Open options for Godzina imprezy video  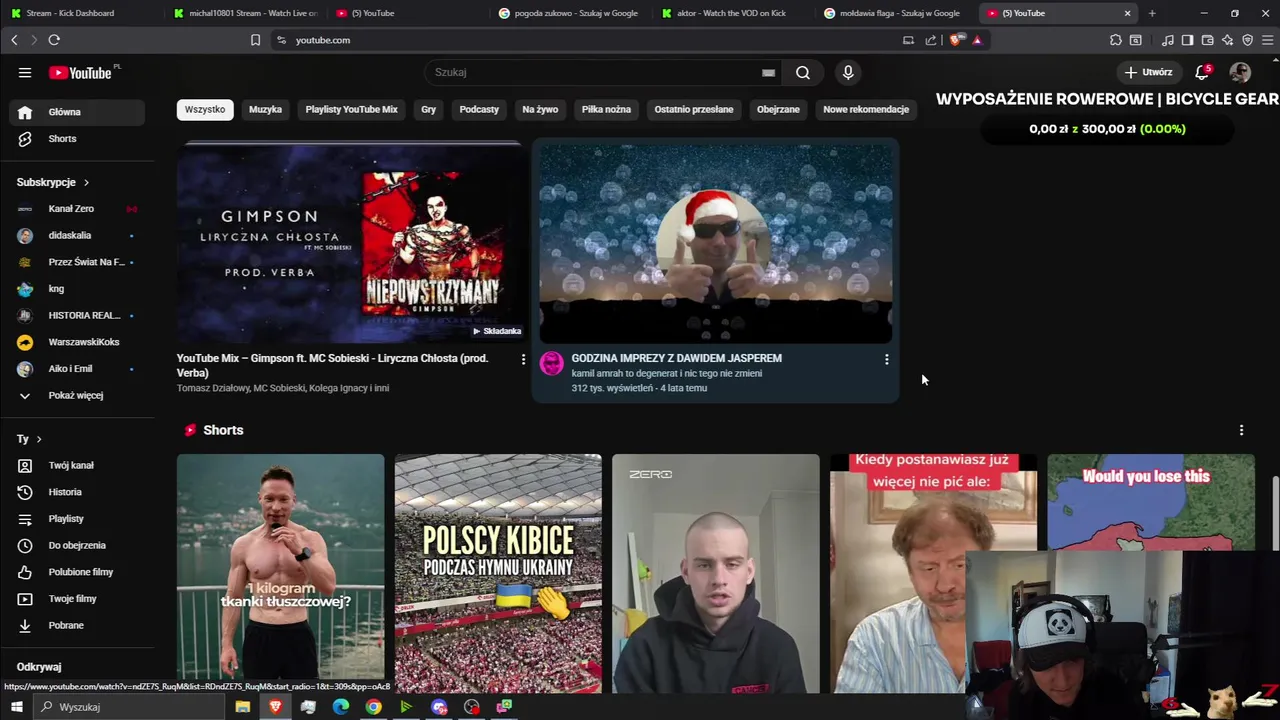point(886,359)
